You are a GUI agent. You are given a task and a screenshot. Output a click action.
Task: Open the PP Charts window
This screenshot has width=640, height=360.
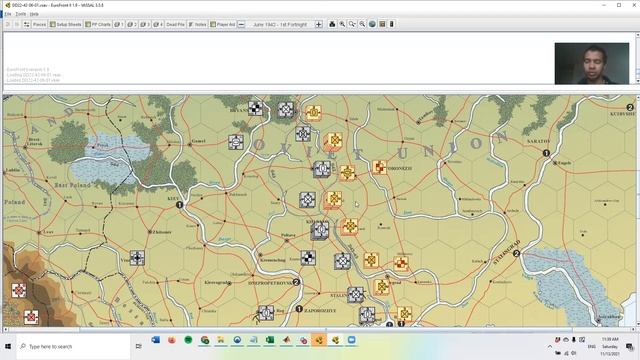(98, 24)
